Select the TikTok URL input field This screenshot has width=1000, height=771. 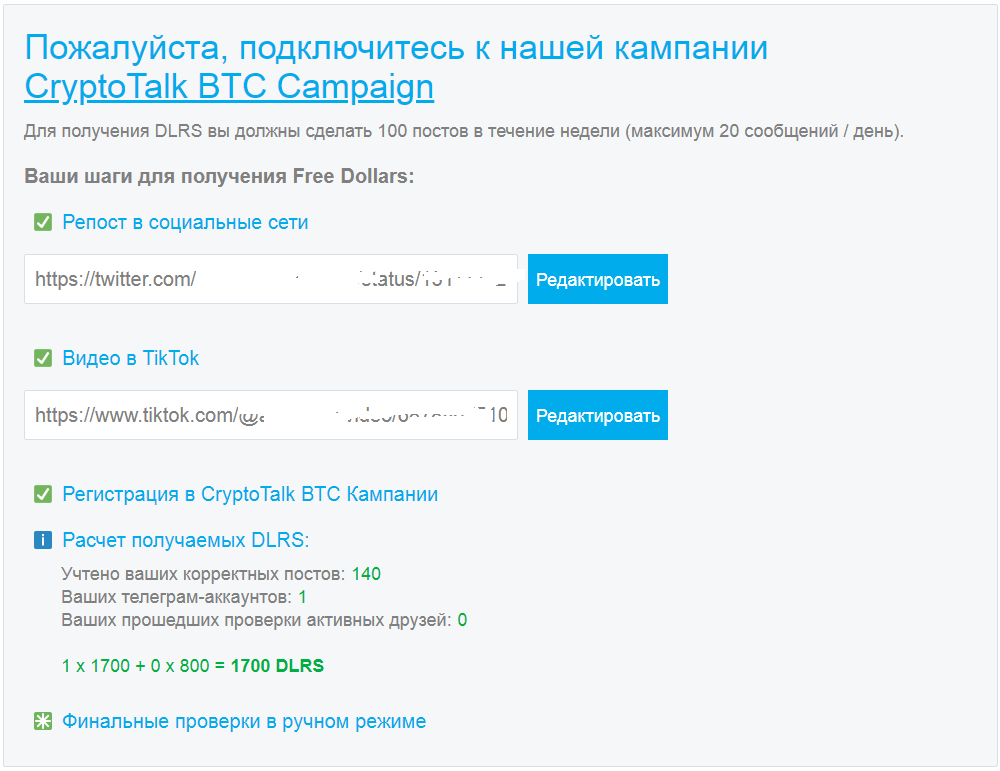click(270, 415)
